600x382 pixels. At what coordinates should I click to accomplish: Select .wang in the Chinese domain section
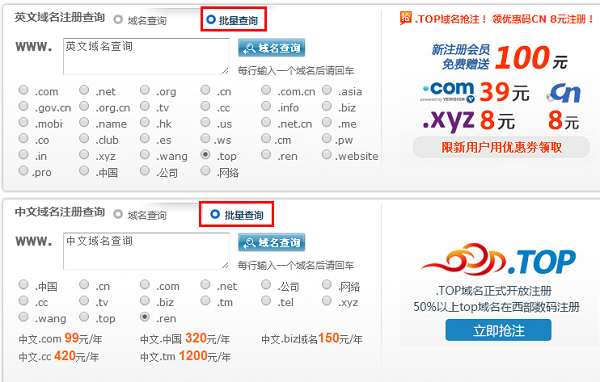click(x=23, y=317)
